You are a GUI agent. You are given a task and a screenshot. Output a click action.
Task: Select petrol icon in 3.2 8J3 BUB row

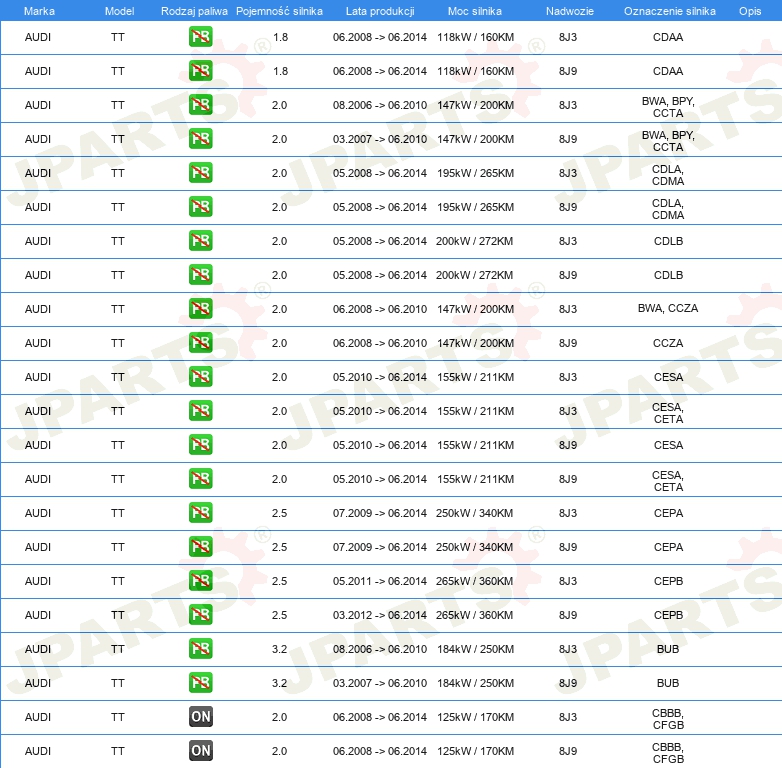[200, 648]
